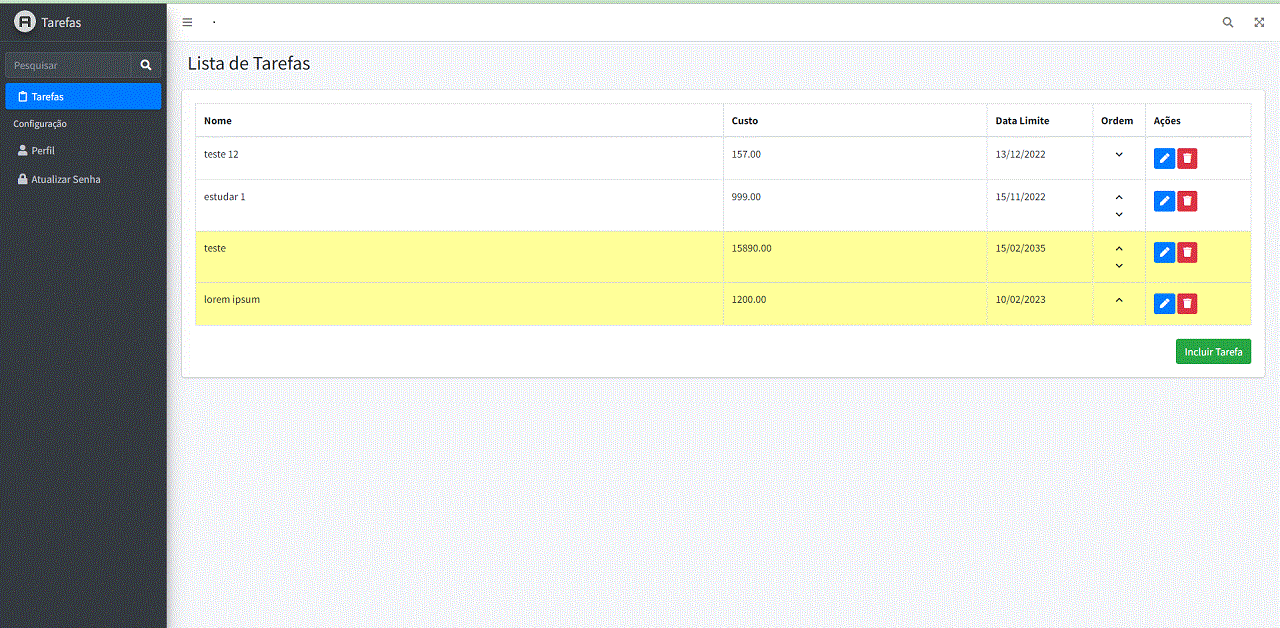Delete the 'lorem ipsum' task

[x=1187, y=303]
